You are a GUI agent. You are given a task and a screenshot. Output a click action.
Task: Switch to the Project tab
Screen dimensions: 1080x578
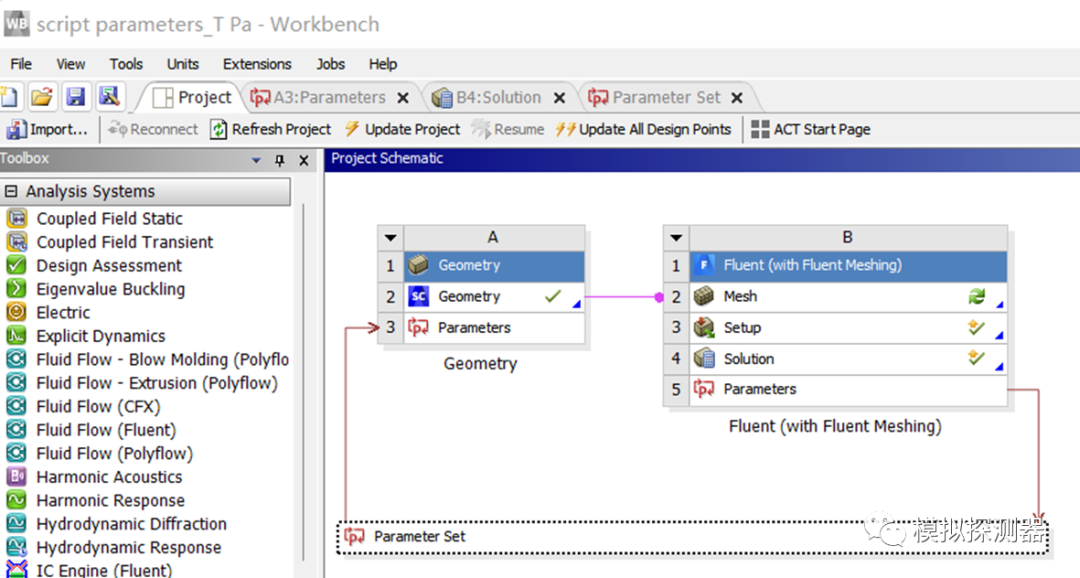click(x=191, y=97)
